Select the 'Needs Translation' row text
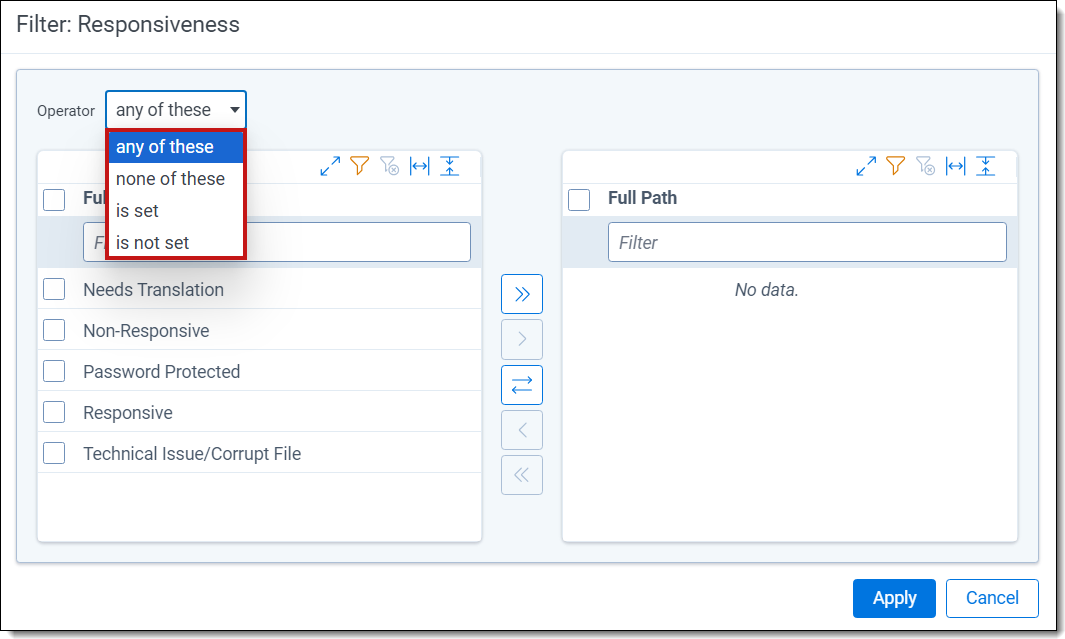 154,290
